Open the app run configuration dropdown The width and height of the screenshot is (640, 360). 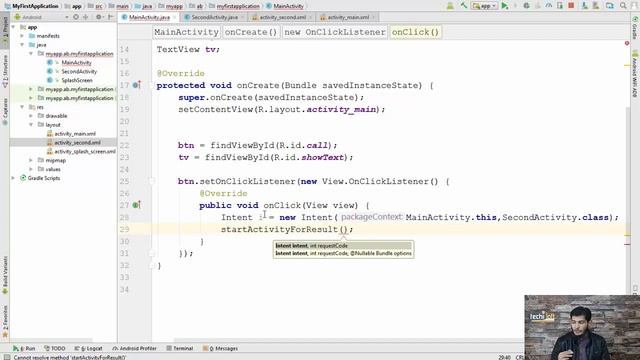pyautogui.click(x=484, y=6)
